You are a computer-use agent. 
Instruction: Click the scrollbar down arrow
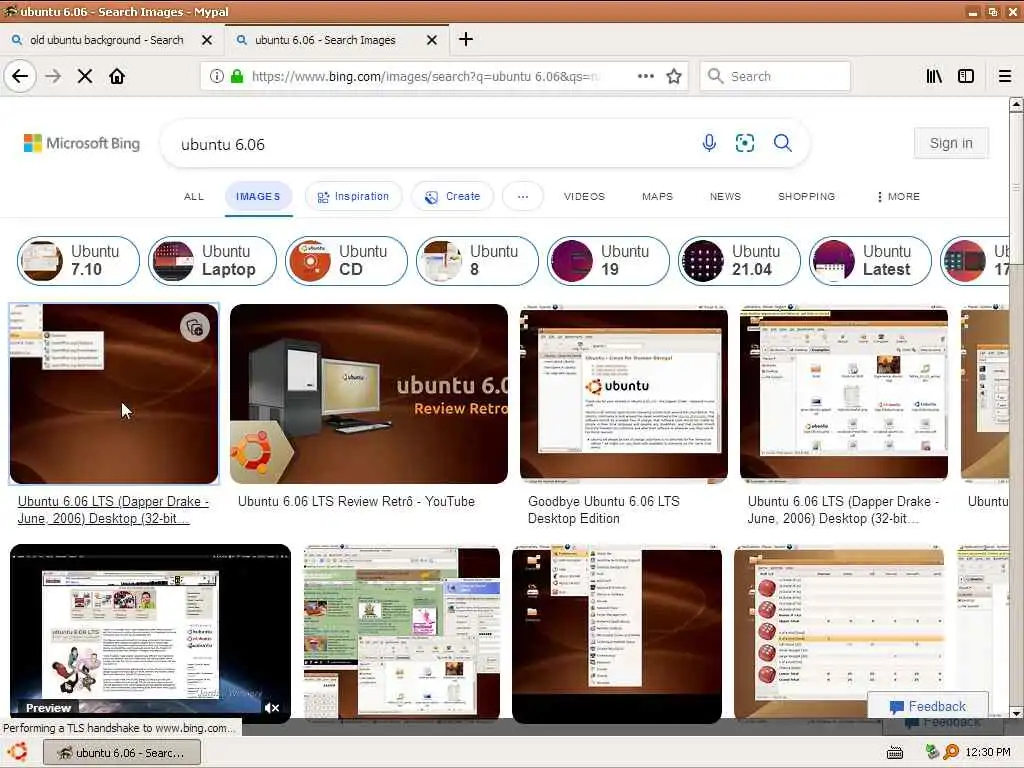click(x=1016, y=713)
